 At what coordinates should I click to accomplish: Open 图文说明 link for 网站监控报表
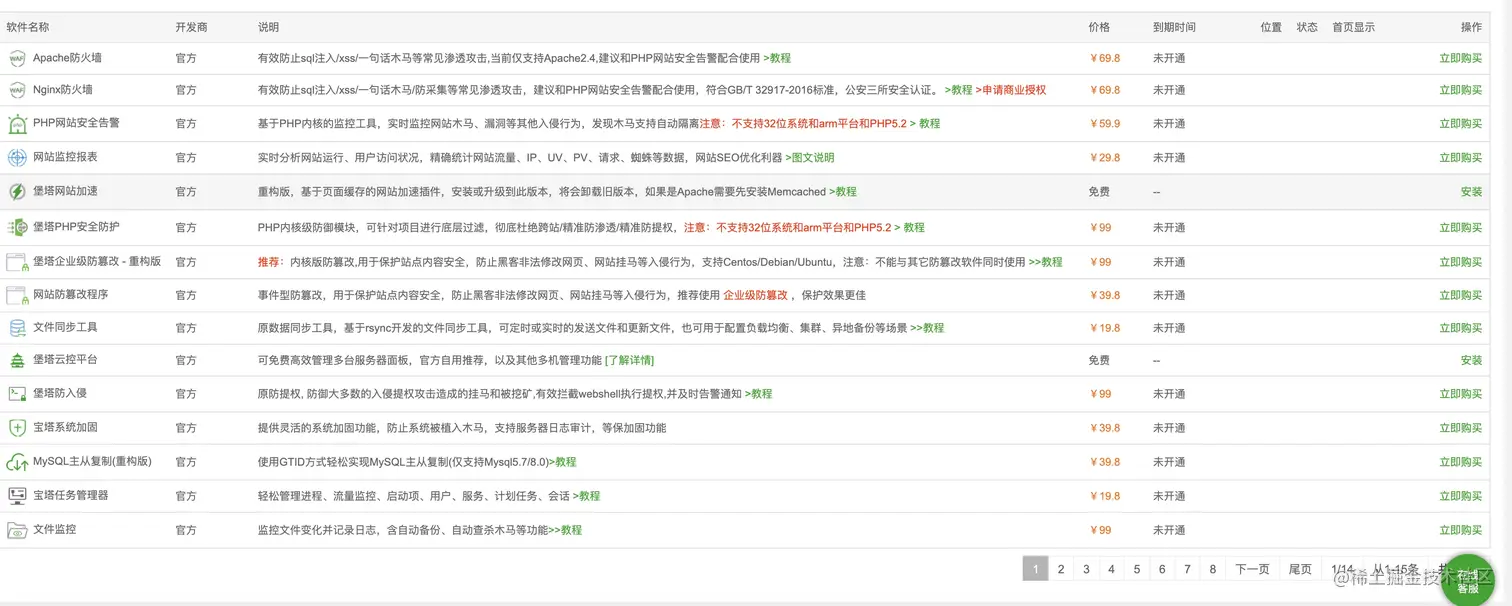(x=810, y=158)
